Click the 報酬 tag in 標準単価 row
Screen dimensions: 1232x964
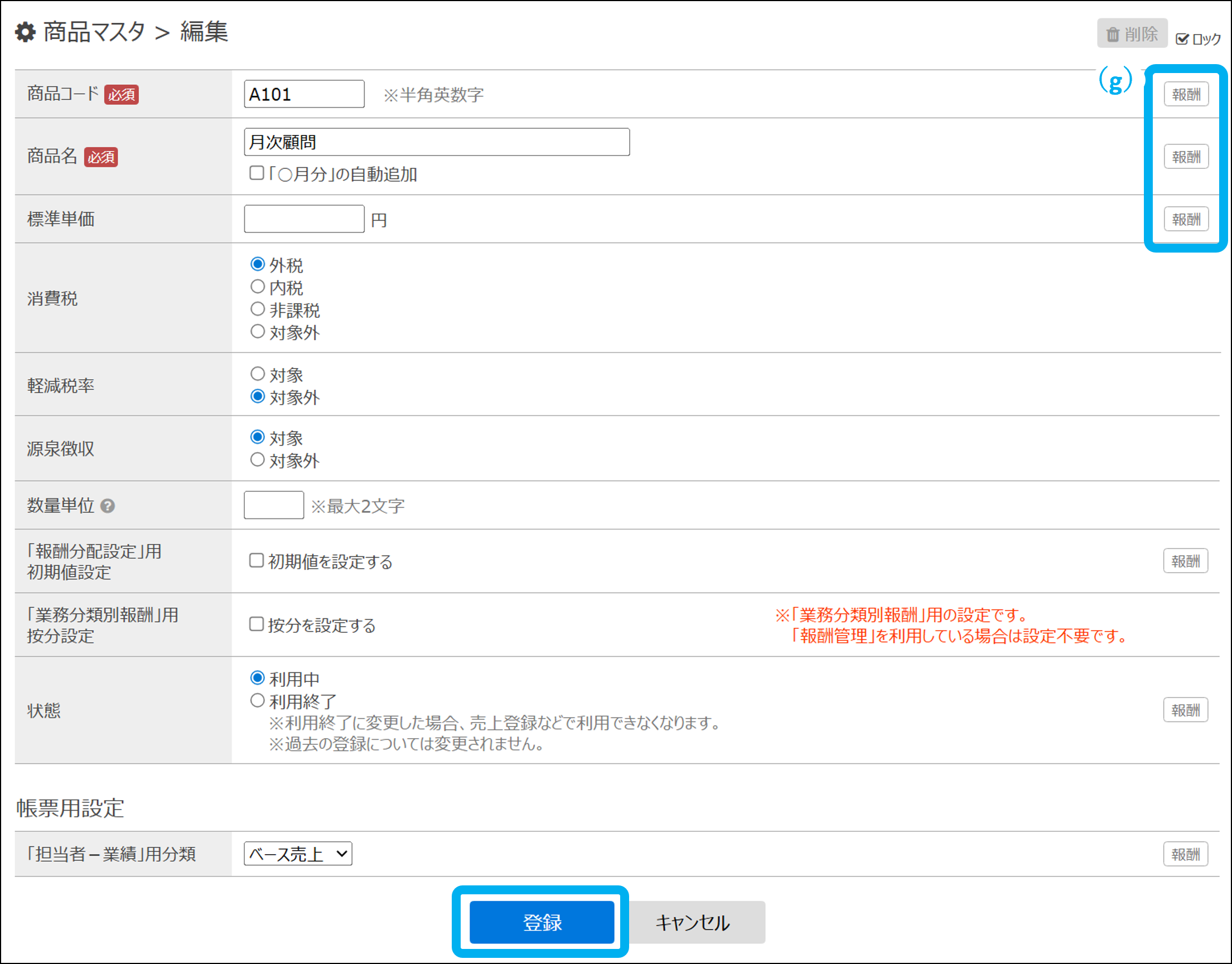point(1186,219)
